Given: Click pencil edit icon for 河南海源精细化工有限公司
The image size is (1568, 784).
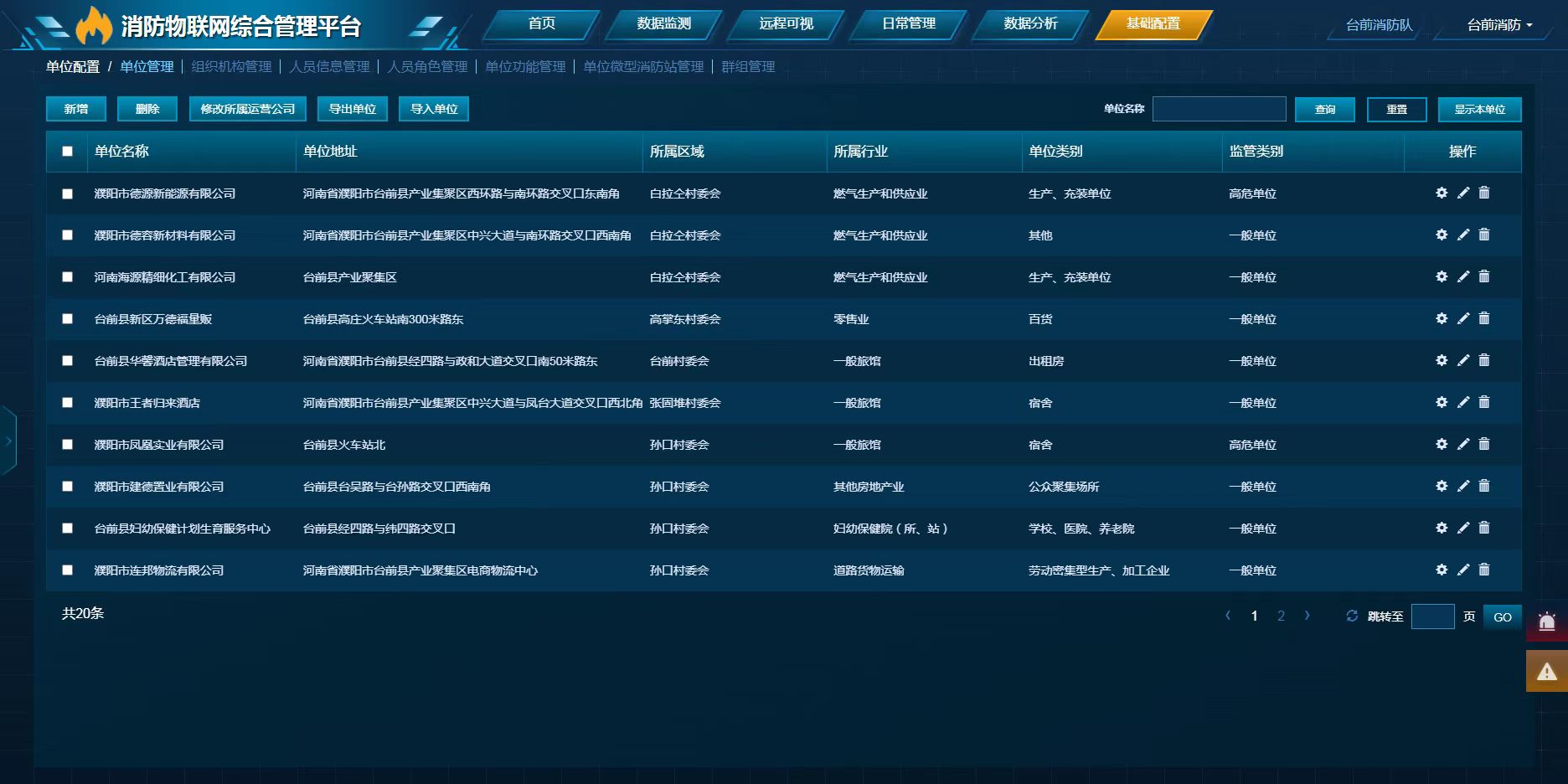Looking at the screenshot, I should (x=1463, y=276).
